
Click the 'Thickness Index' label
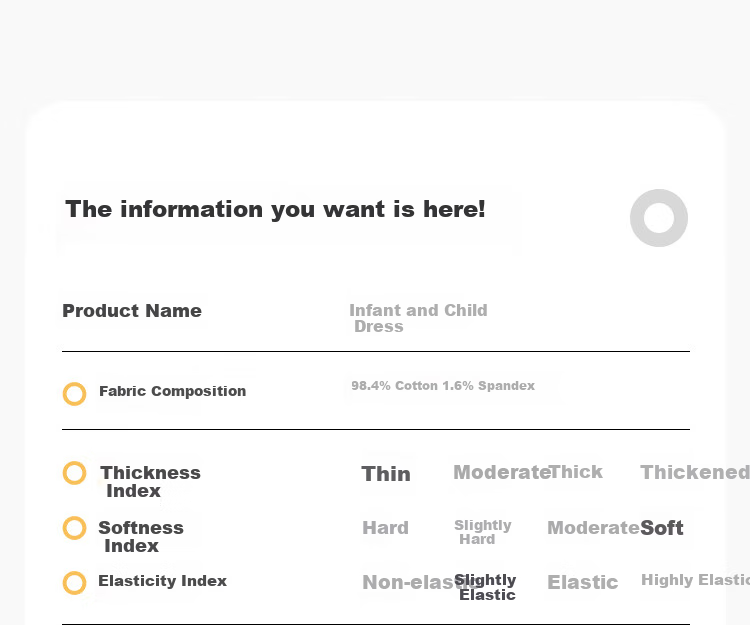click(x=150, y=482)
